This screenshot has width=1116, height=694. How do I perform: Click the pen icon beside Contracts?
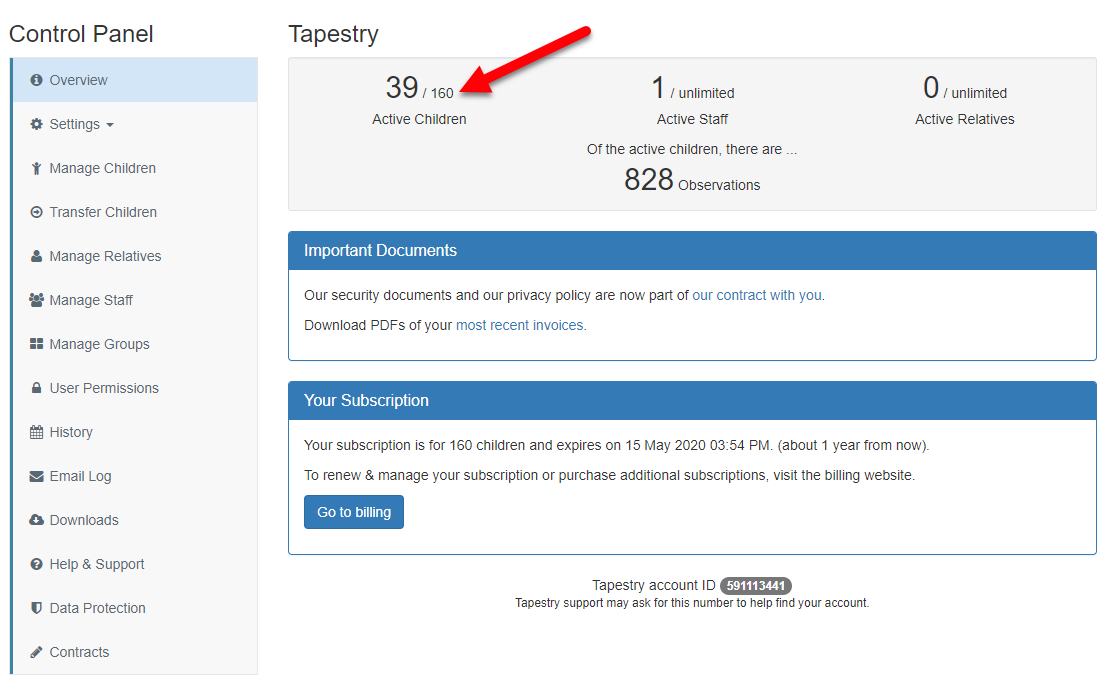point(36,652)
